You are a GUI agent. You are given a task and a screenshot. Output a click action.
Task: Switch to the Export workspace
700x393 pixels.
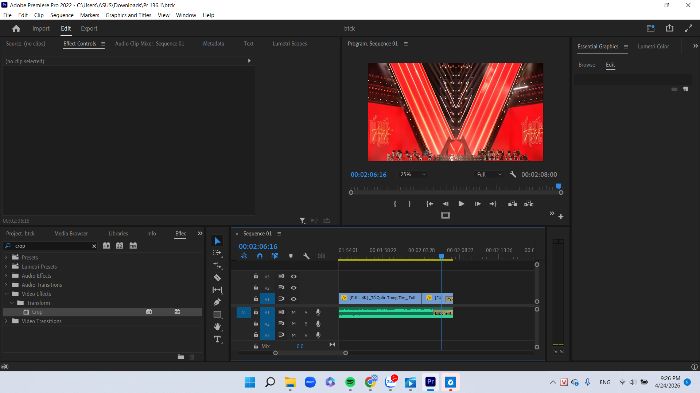[89, 29]
